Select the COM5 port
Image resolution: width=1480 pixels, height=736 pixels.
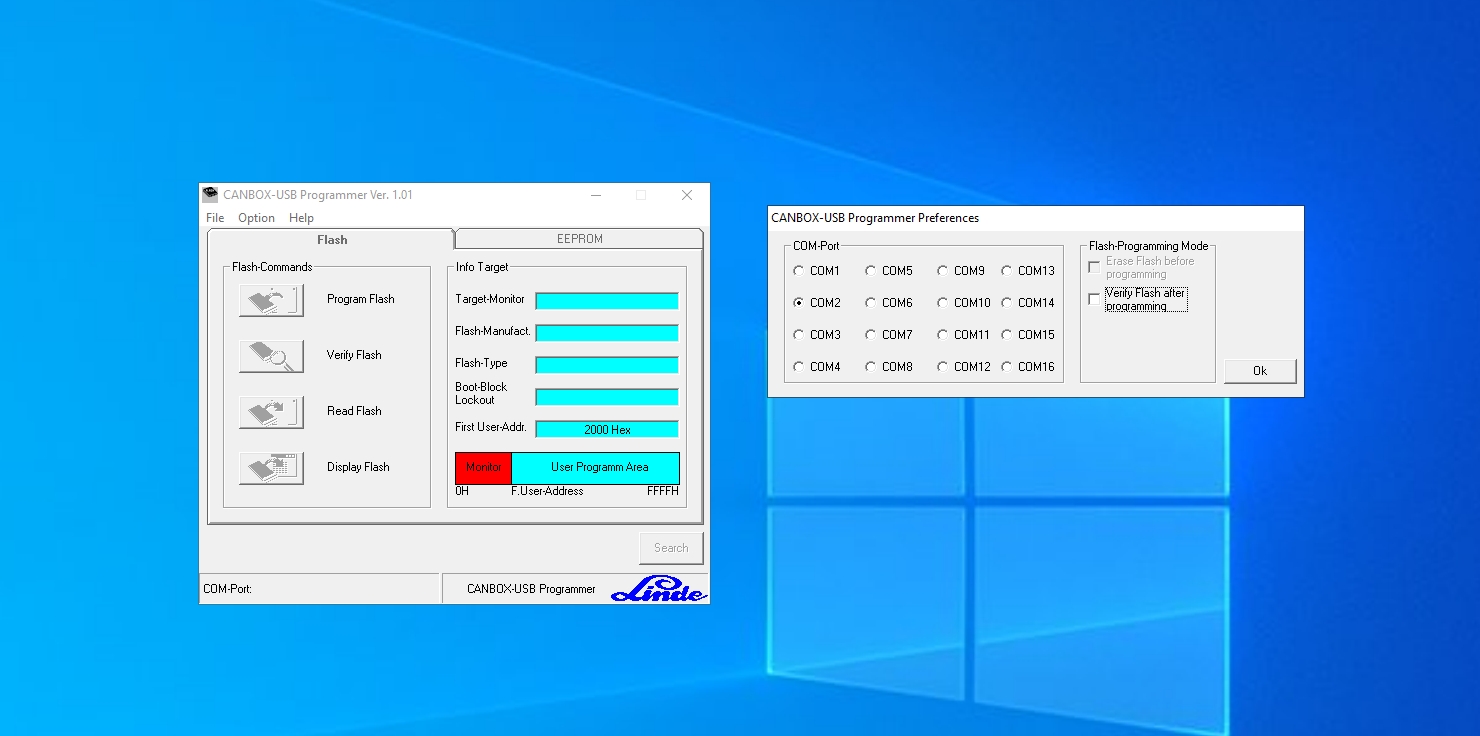click(x=870, y=270)
